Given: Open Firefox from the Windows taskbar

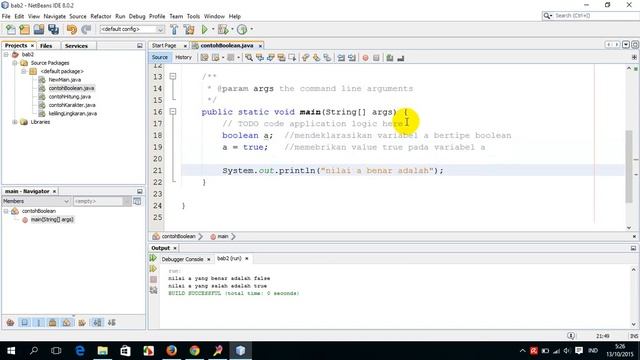Looking at the screenshot, I should [171, 351].
